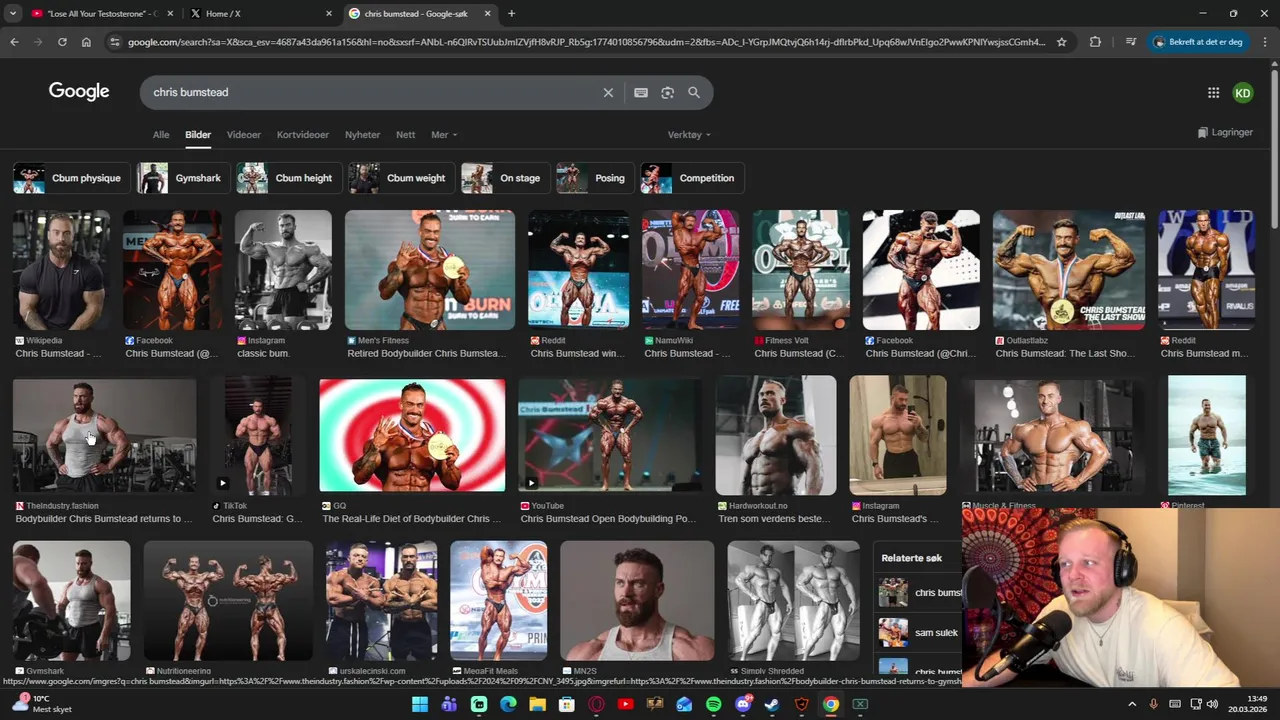Switch to the Alle results tab
Image resolution: width=1280 pixels, height=720 pixels.
tap(161, 134)
